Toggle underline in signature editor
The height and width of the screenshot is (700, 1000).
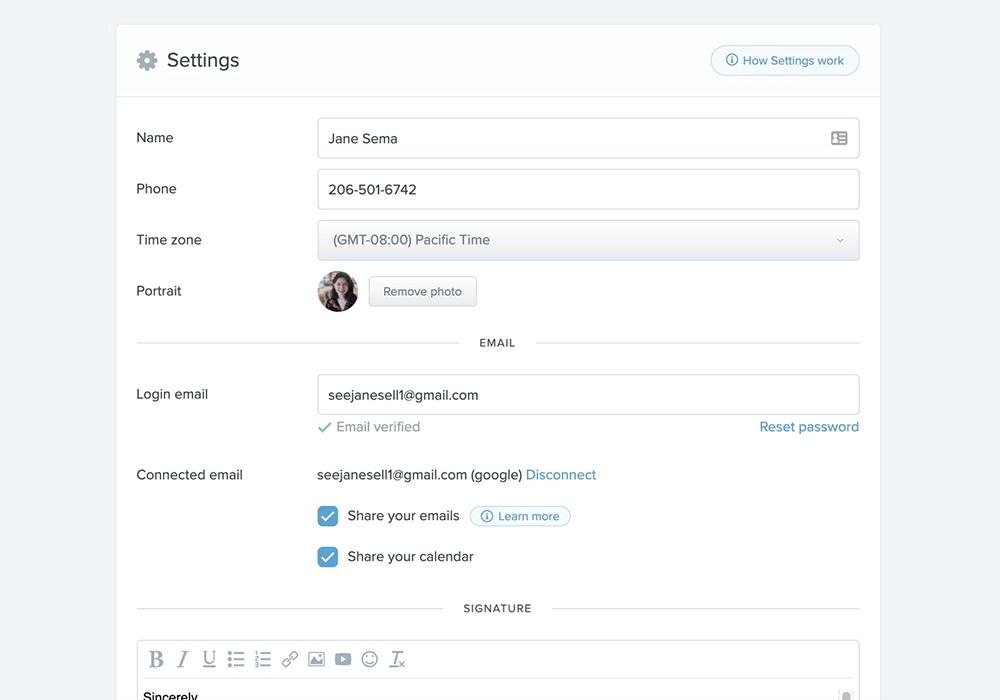click(x=209, y=659)
